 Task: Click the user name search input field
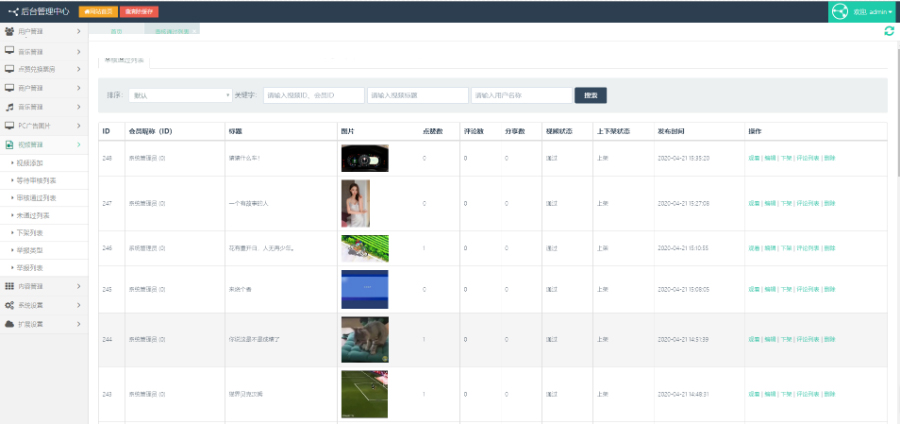tap(520, 96)
